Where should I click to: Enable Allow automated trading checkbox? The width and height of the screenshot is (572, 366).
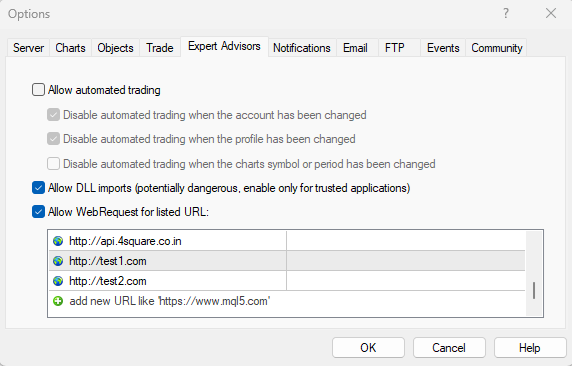tap(38, 90)
